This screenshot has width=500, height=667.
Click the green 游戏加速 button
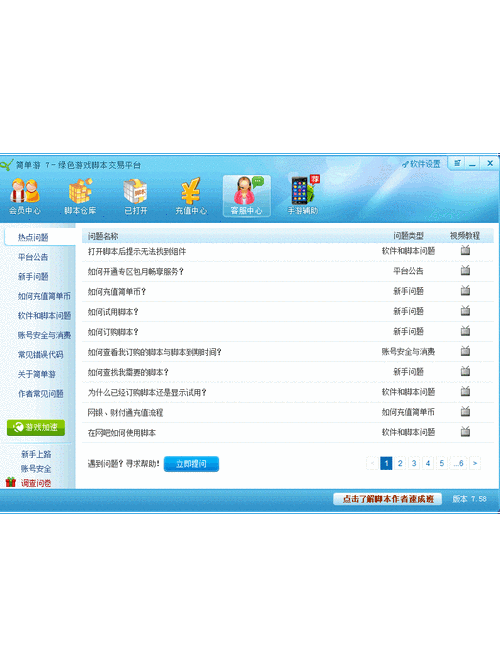[36, 427]
